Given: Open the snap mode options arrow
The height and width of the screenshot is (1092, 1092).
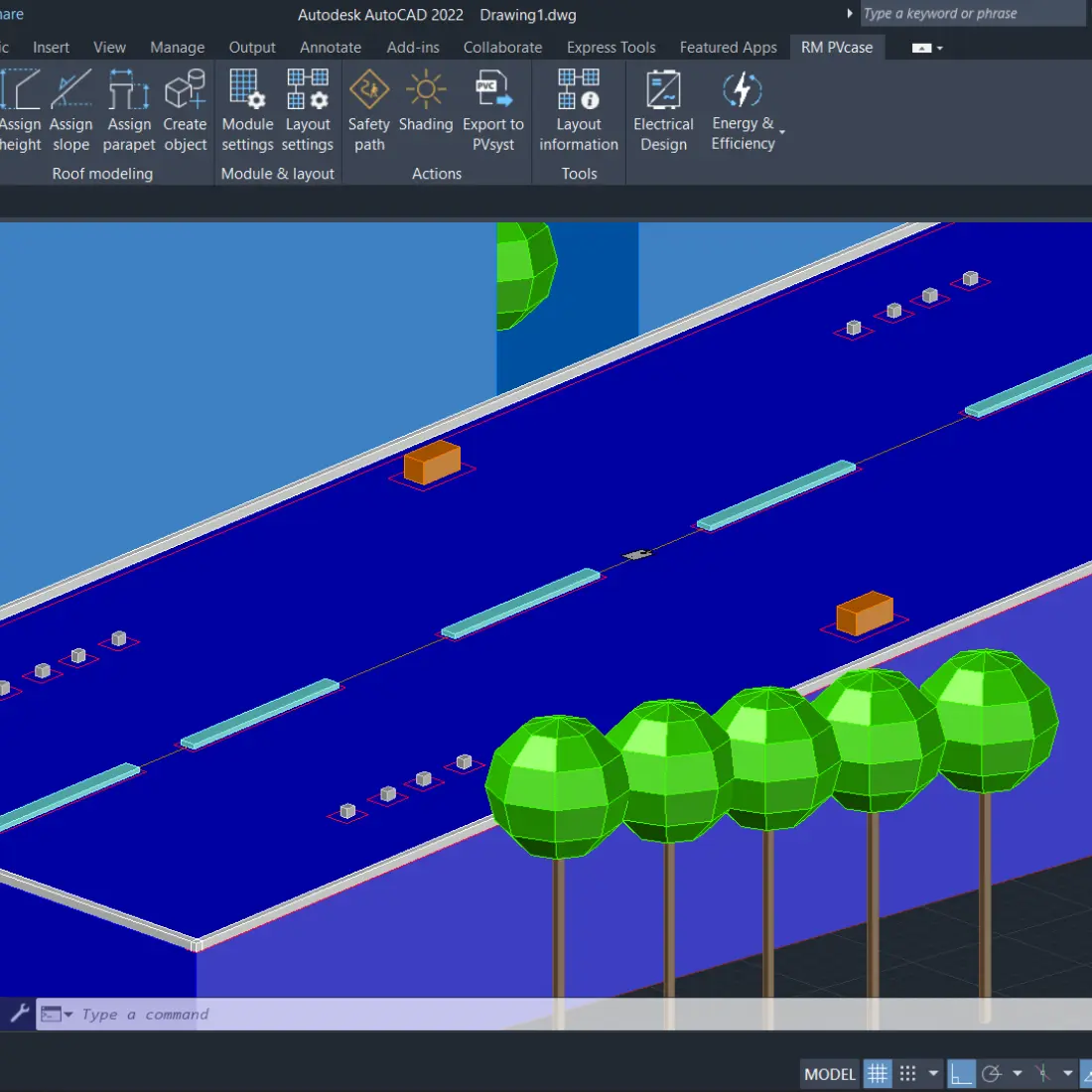Looking at the screenshot, I should 933,1073.
